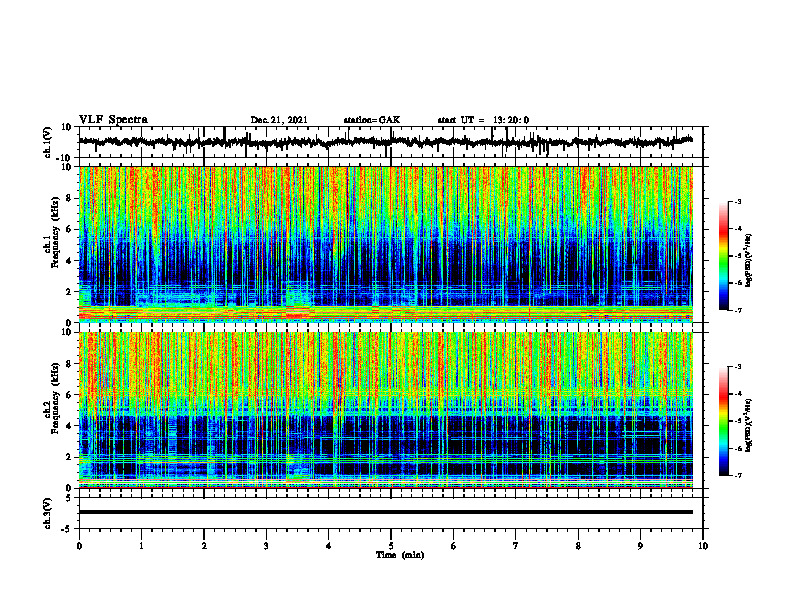Click the "2" kHz tick on ch.2 spectrogram axis

coord(69,457)
